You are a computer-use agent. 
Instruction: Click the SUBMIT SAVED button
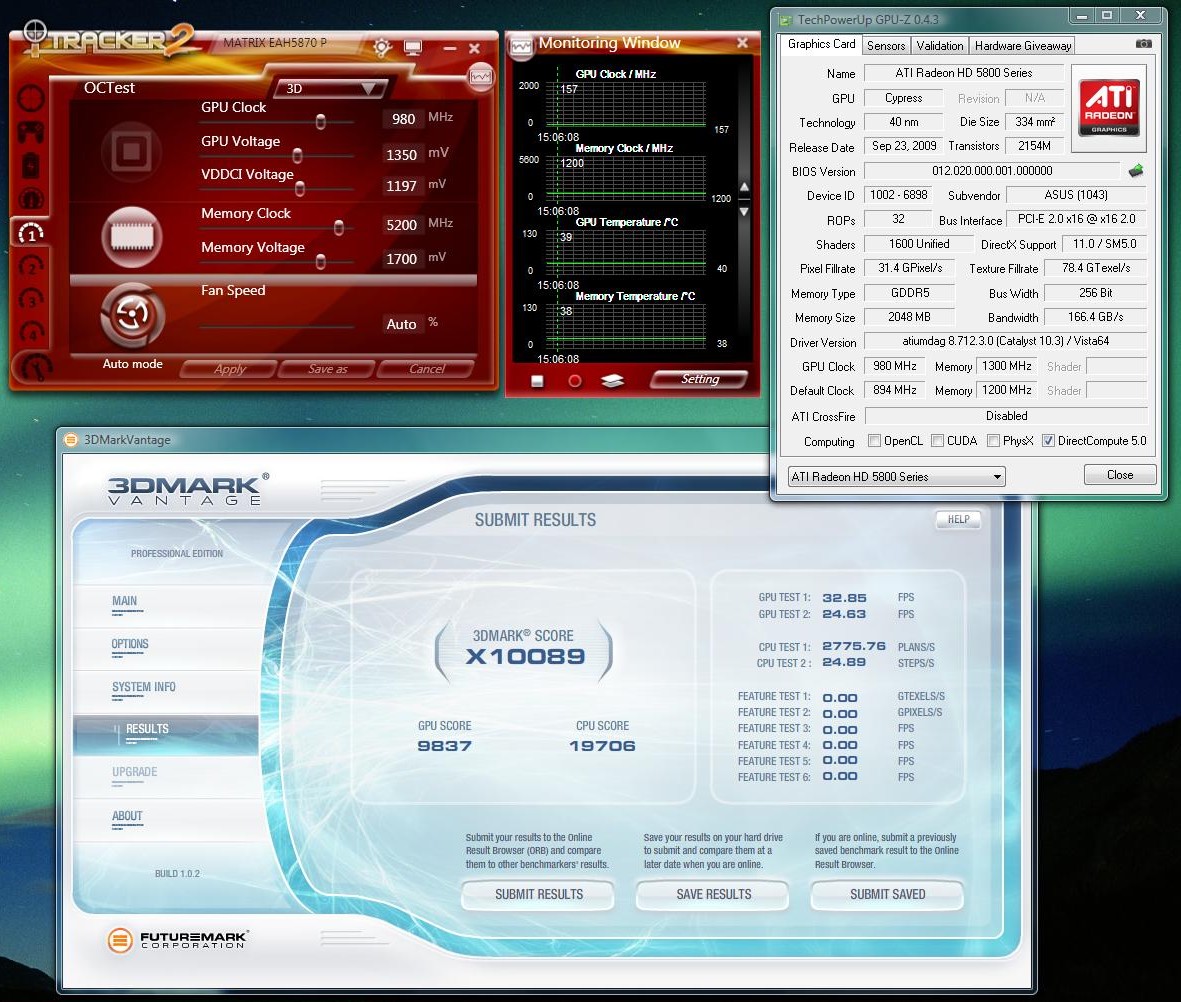[x=887, y=895]
